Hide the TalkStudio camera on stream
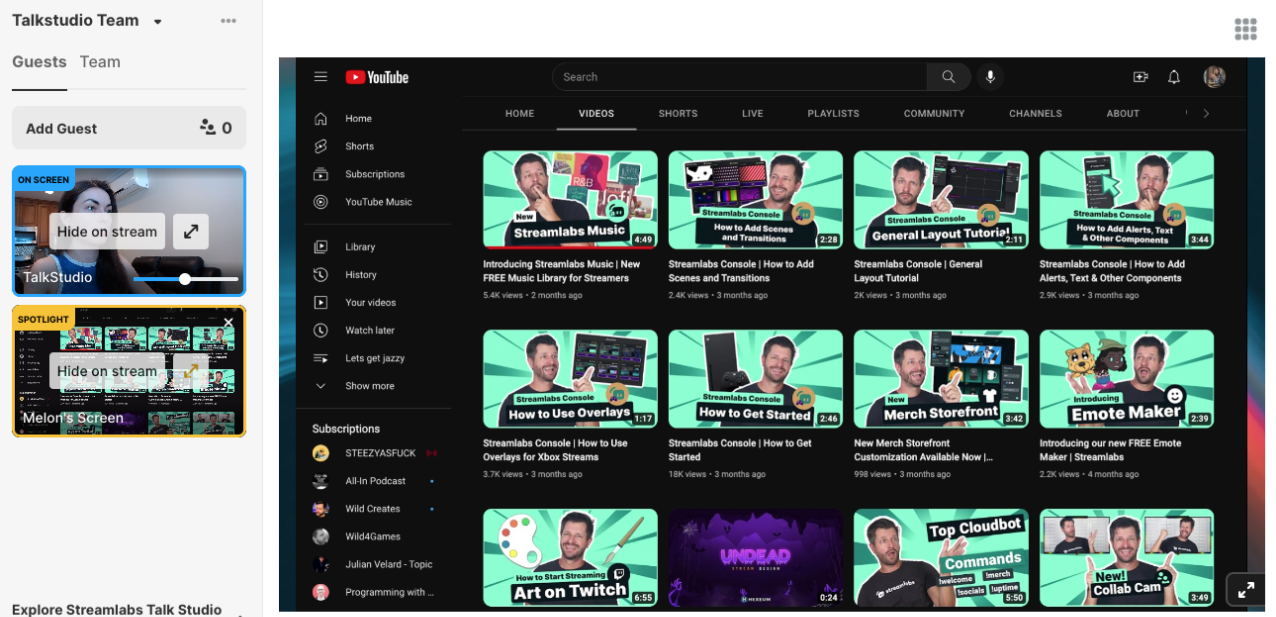 tap(107, 231)
